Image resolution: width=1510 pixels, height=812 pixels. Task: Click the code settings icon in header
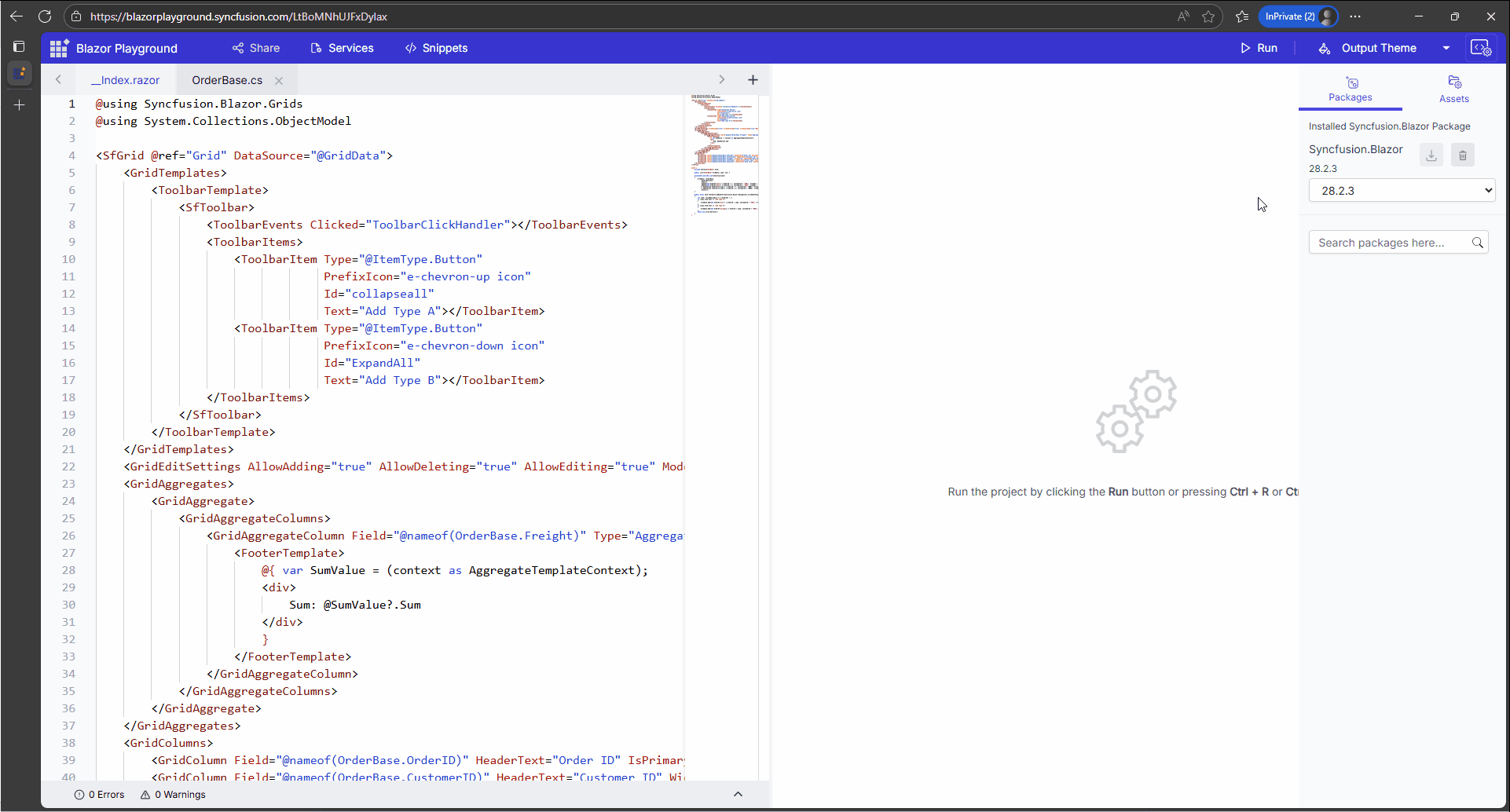point(1480,48)
